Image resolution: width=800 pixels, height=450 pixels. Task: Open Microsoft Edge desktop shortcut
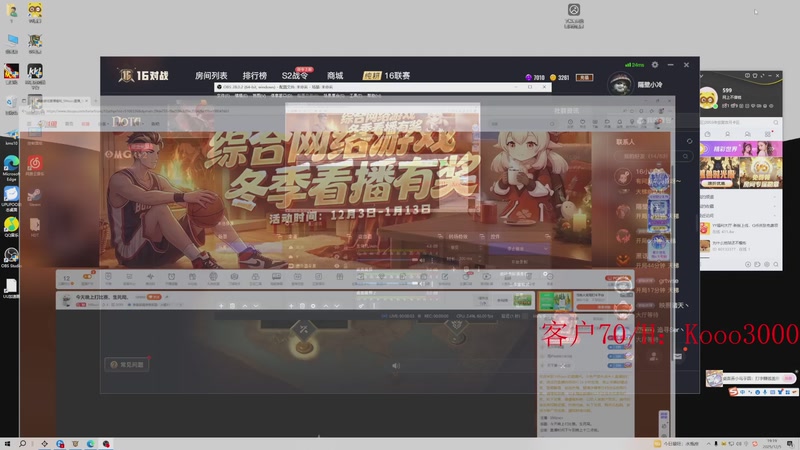(11, 168)
